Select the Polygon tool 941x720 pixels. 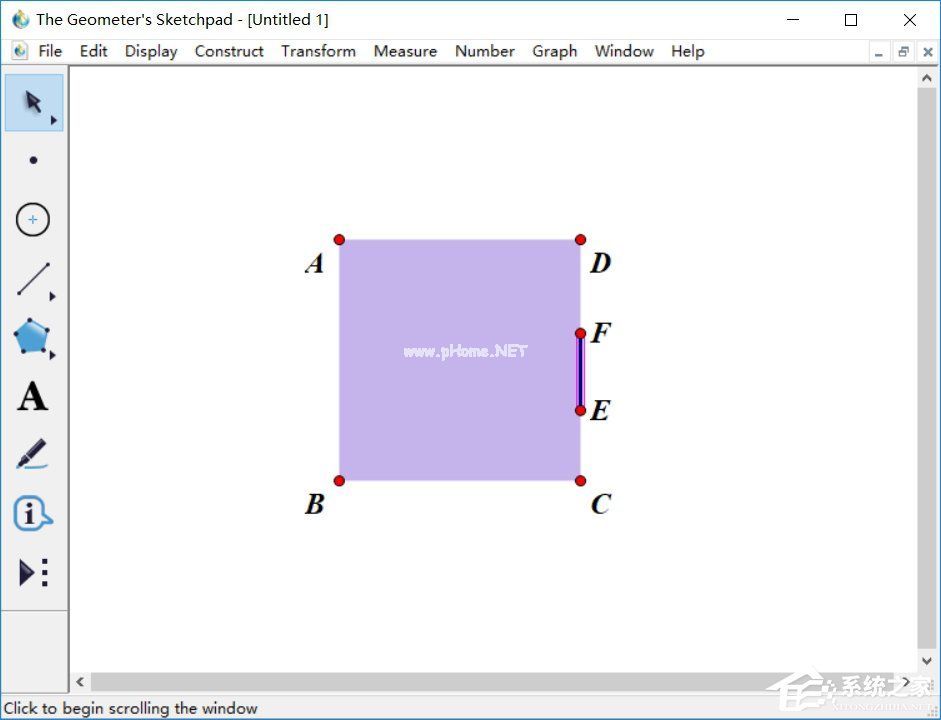[x=33, y=338]
